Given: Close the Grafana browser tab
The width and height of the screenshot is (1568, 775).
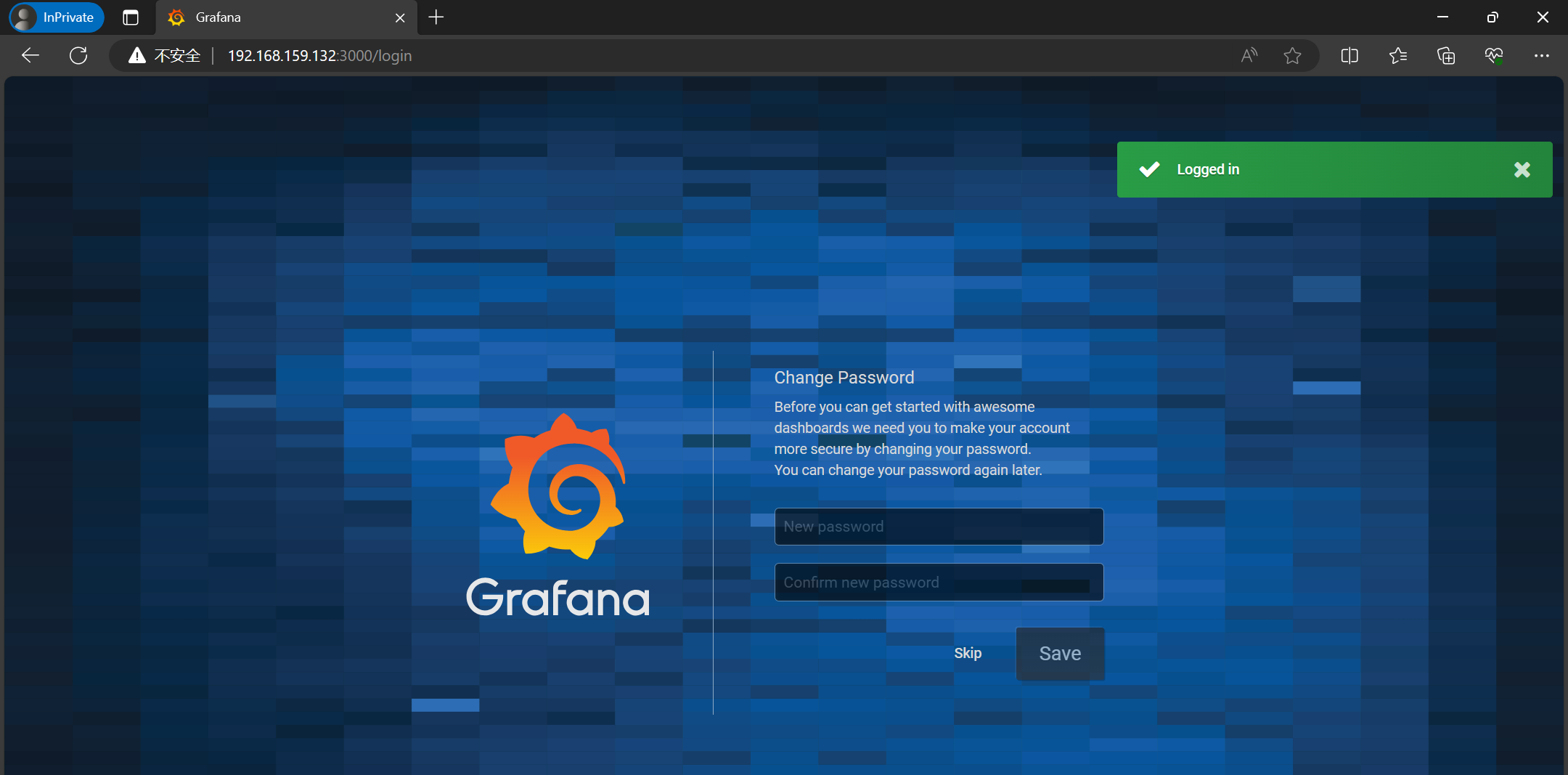Looking at the screenshot, I should pos(400,17).
